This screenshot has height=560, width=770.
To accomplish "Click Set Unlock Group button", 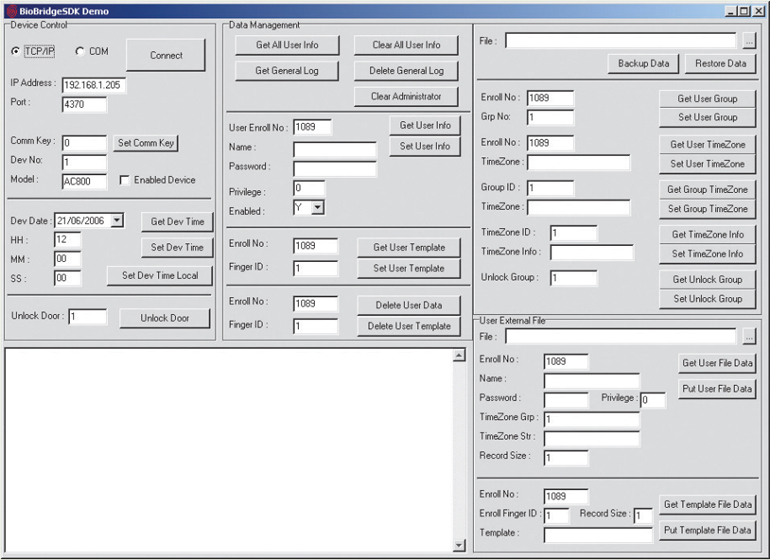I will click(x=708, y=299).
